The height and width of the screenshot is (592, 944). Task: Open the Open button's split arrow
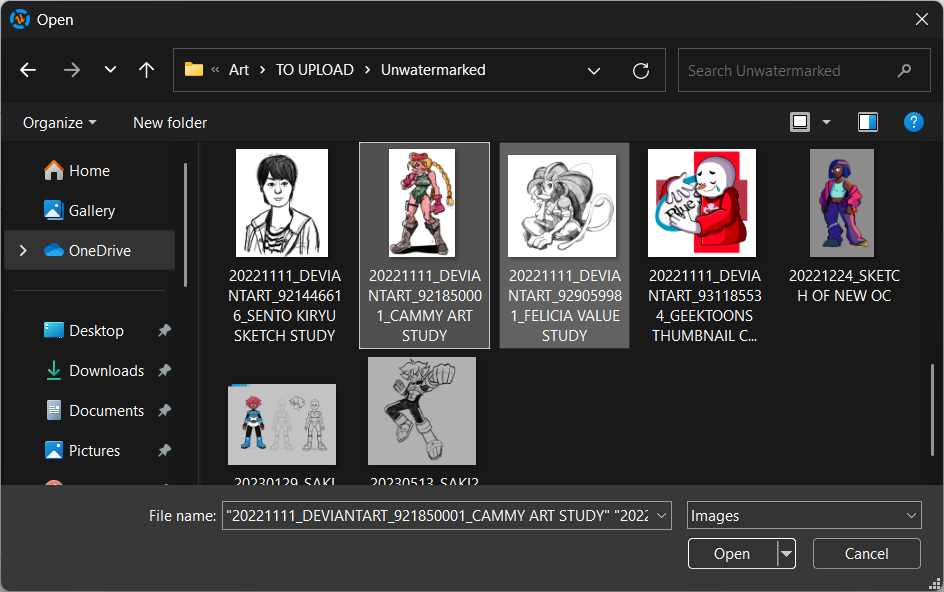[x=786, y=554]
